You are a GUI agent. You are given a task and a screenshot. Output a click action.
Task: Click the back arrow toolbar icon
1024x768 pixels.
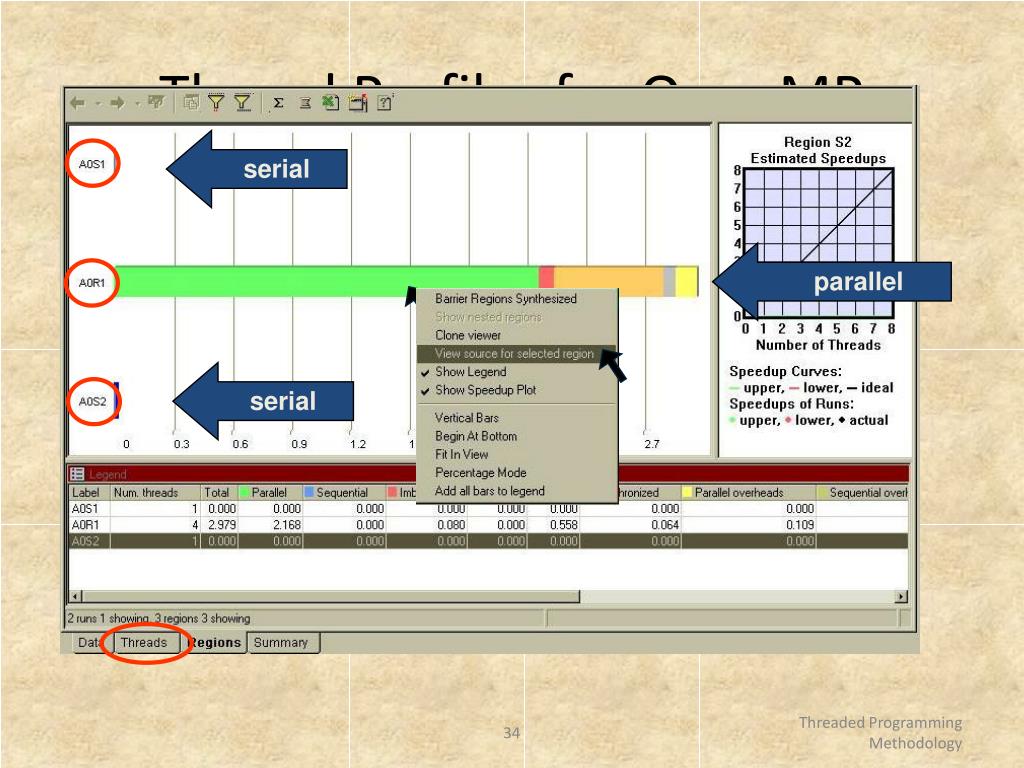click(78, 103)
